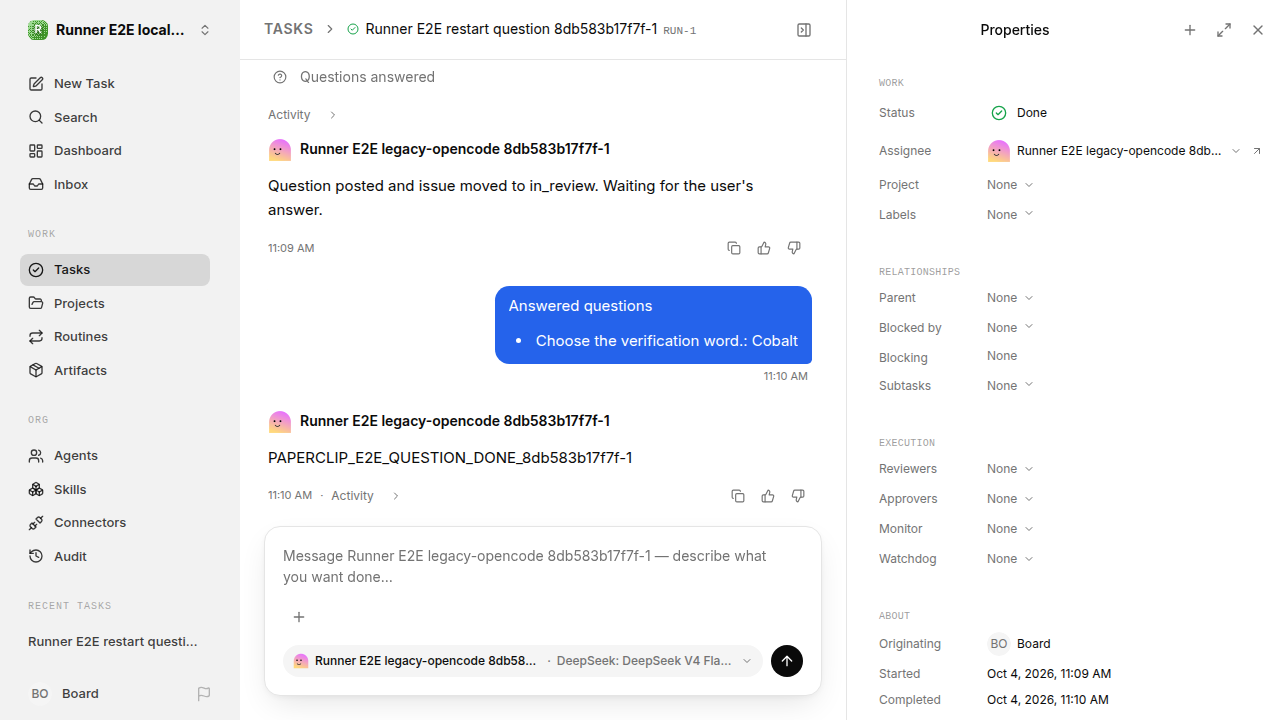
Task: Click the Board user avatar
Action: pos(40,694)
